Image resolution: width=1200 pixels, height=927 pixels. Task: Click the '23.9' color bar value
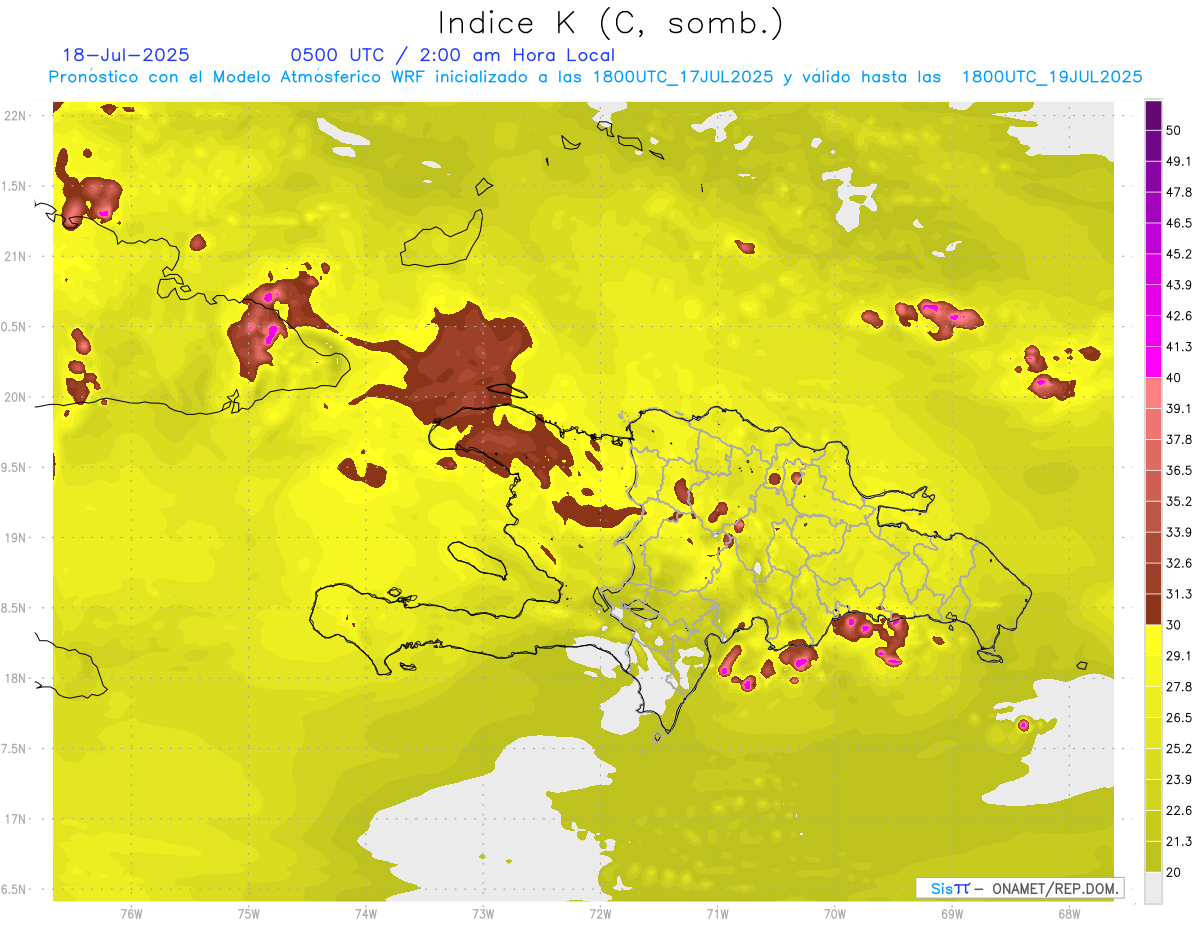[x=1178, y=780]
